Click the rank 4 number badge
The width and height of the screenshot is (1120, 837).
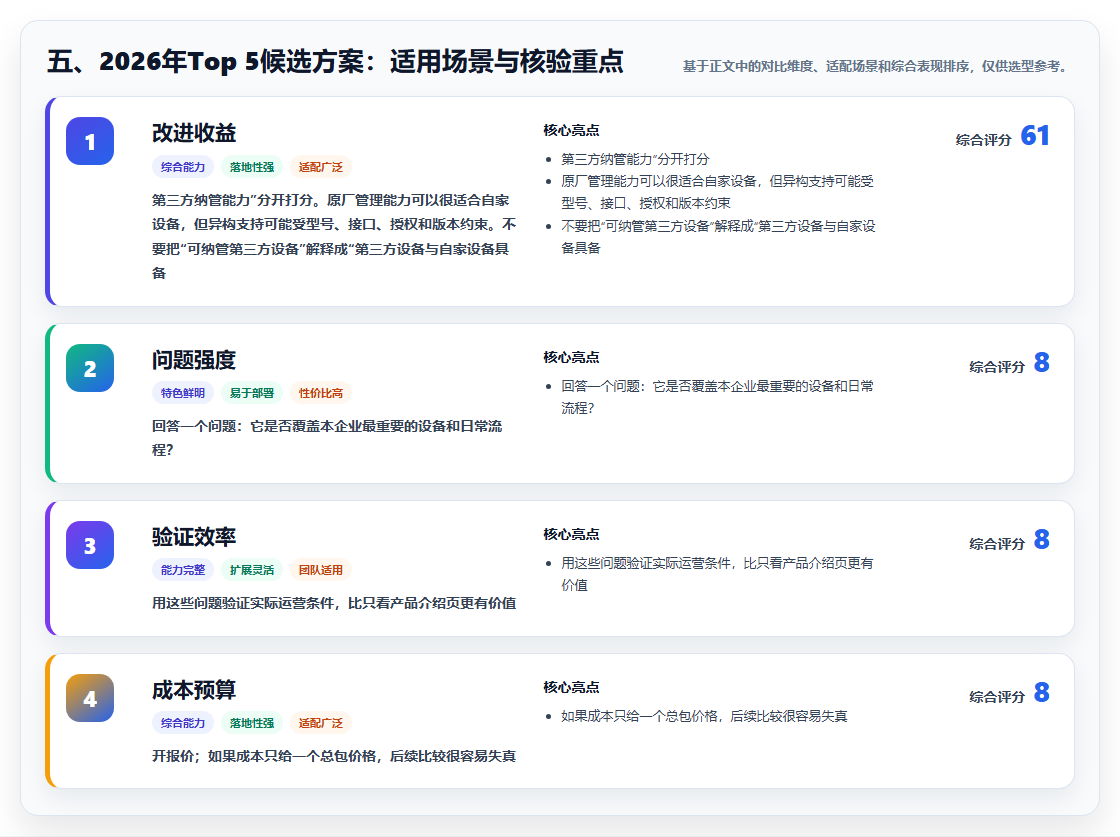tap(90, 698)
